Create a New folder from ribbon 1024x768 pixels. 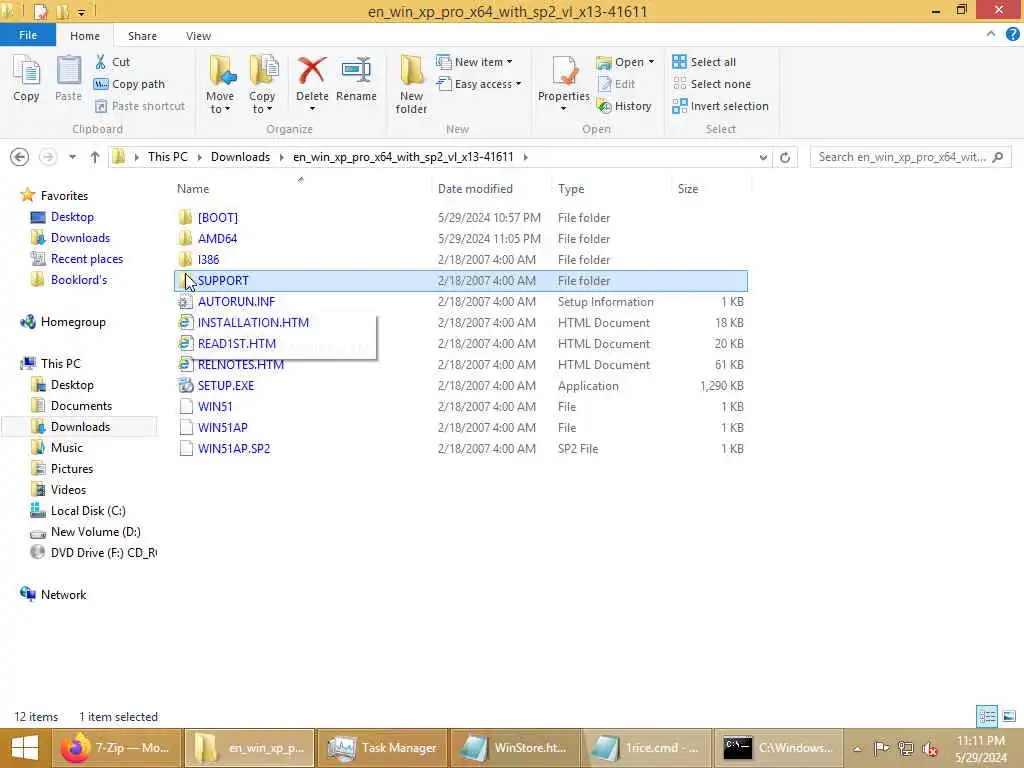(x=411, y=85)
